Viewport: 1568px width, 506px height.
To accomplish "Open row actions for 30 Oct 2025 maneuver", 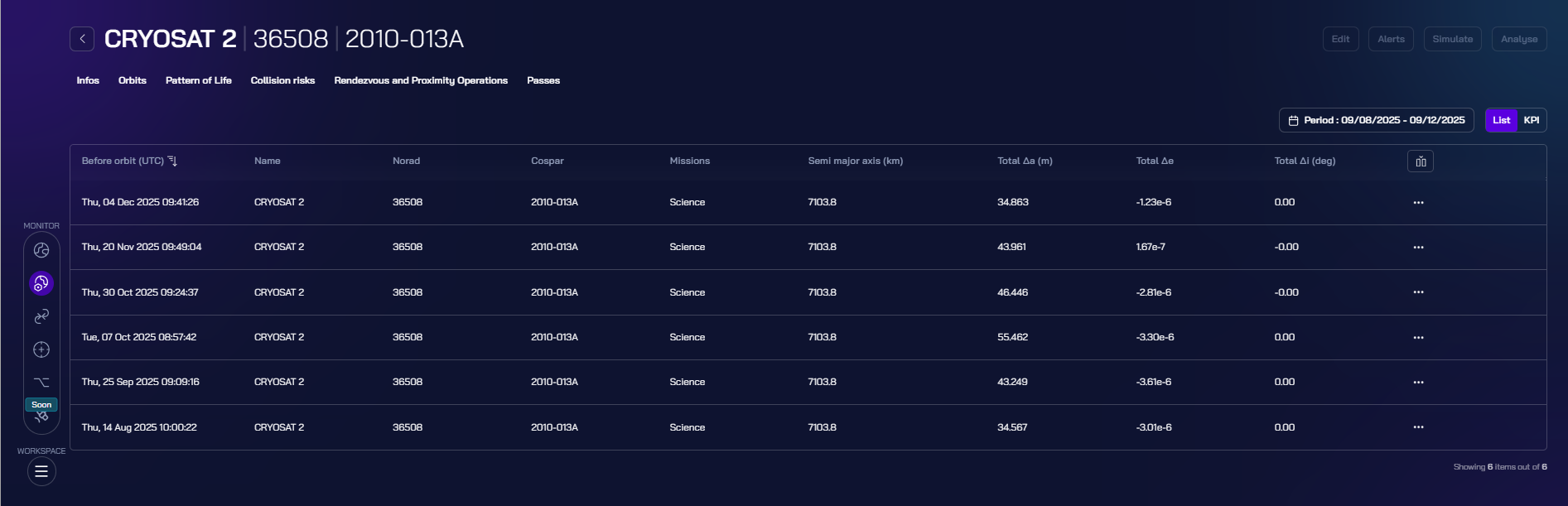I will pyautogui.click(x=1418, y=292).
